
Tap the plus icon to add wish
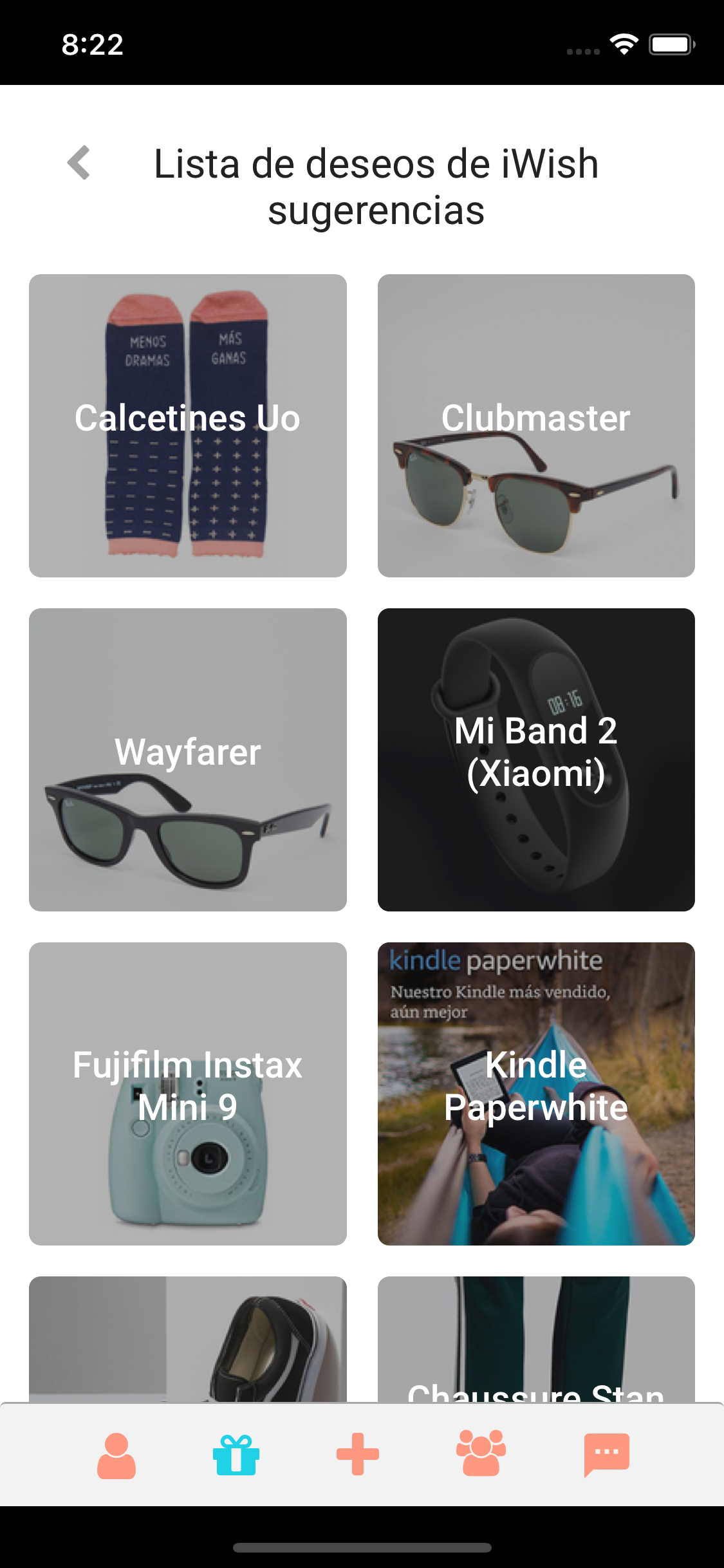pos(358,1454)
